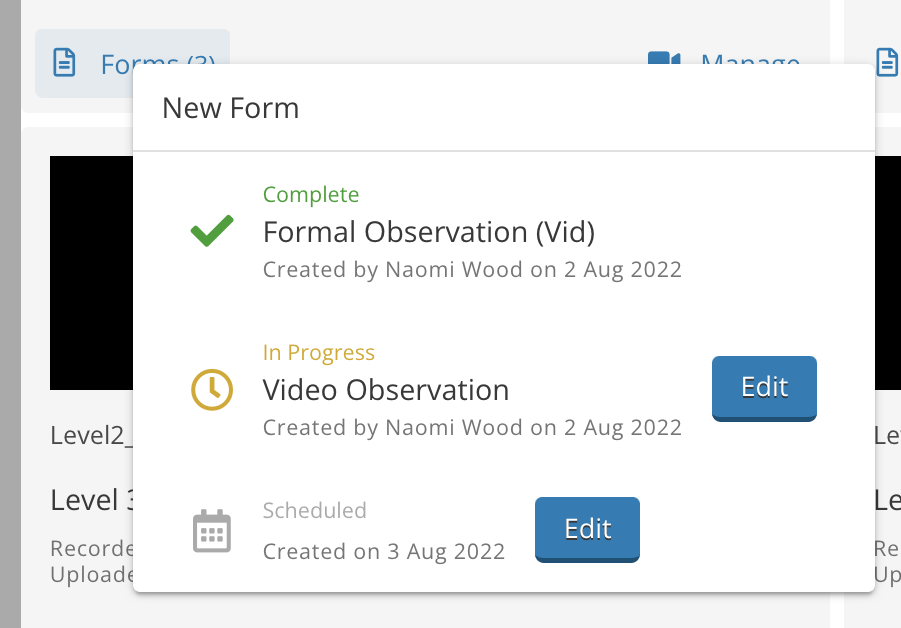The height and width of the screenshot is (628, 901).
Task: Click the Created on 3 Aug 2022 text
Action: 384,552
